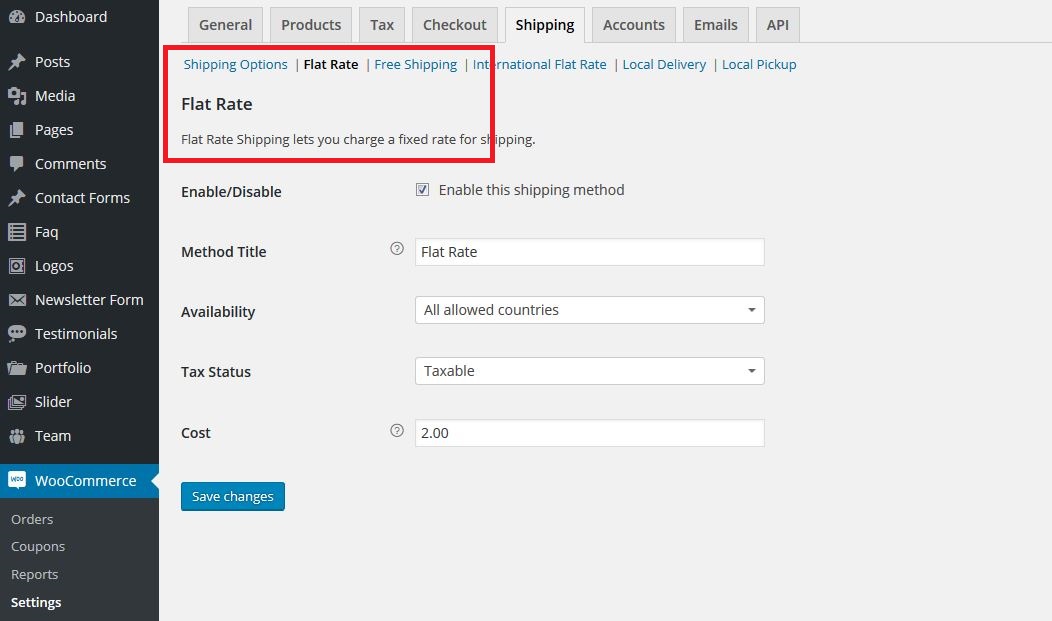
Task: Open the Tax settings tab
Action: coord(382,25)
